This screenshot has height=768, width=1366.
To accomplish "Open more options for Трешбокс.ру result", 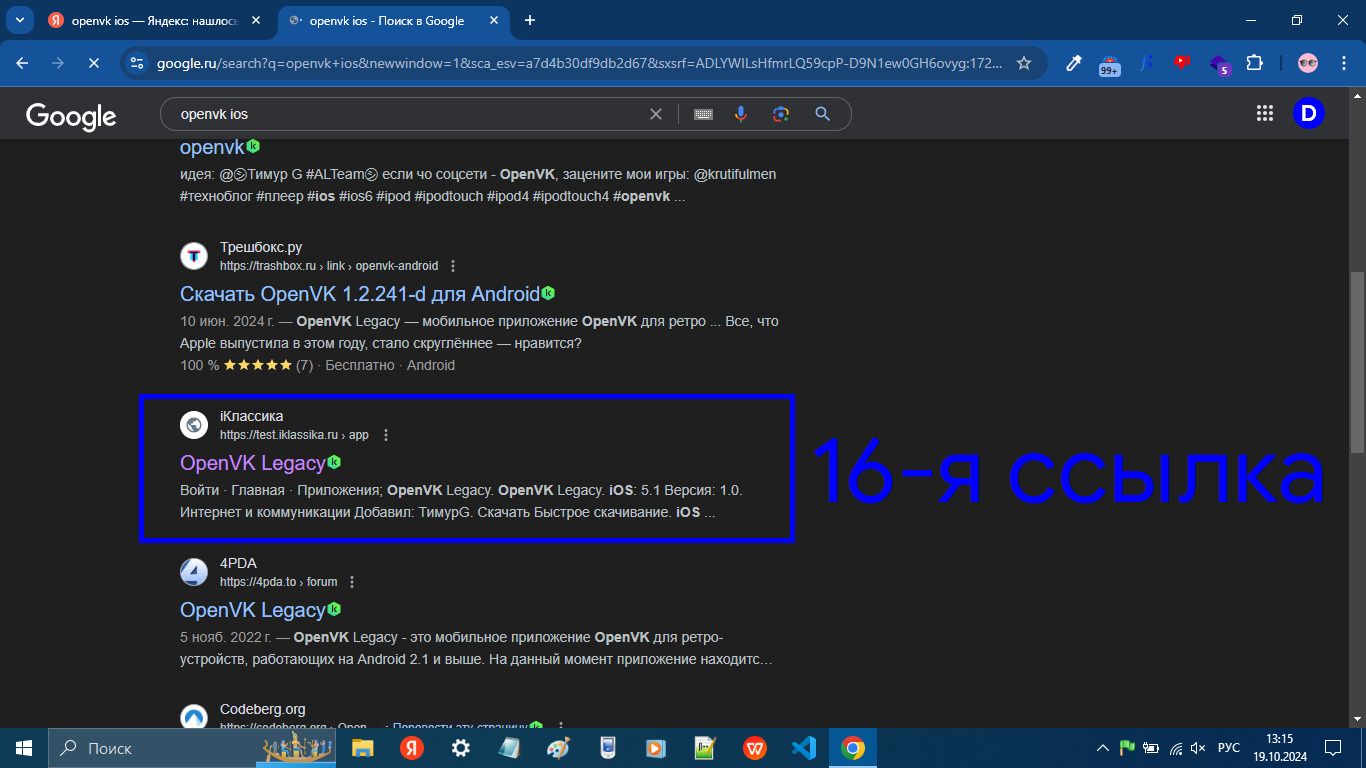I will [453, 266].
